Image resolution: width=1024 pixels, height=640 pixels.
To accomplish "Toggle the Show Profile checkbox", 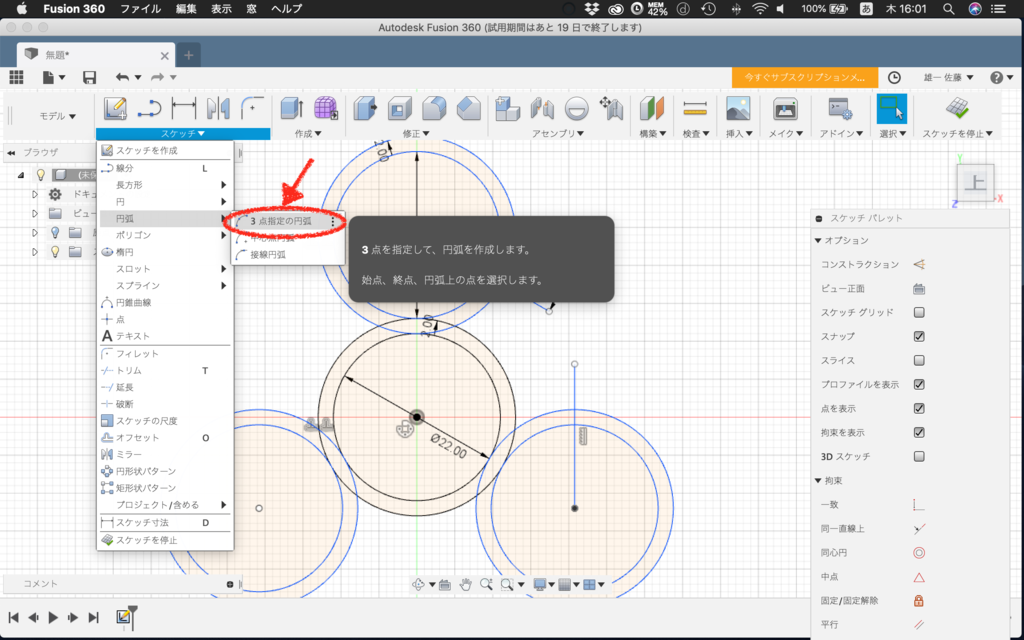I will click(x=919, y=385).
